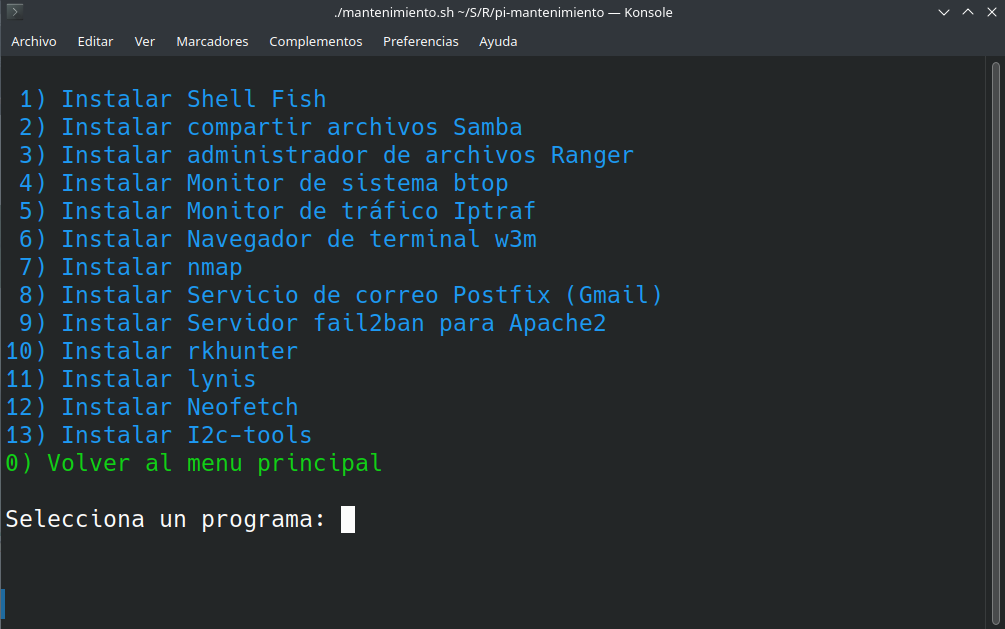Open the Ver menu
The width and height of the screenshot is (1005, 629).
145,42
